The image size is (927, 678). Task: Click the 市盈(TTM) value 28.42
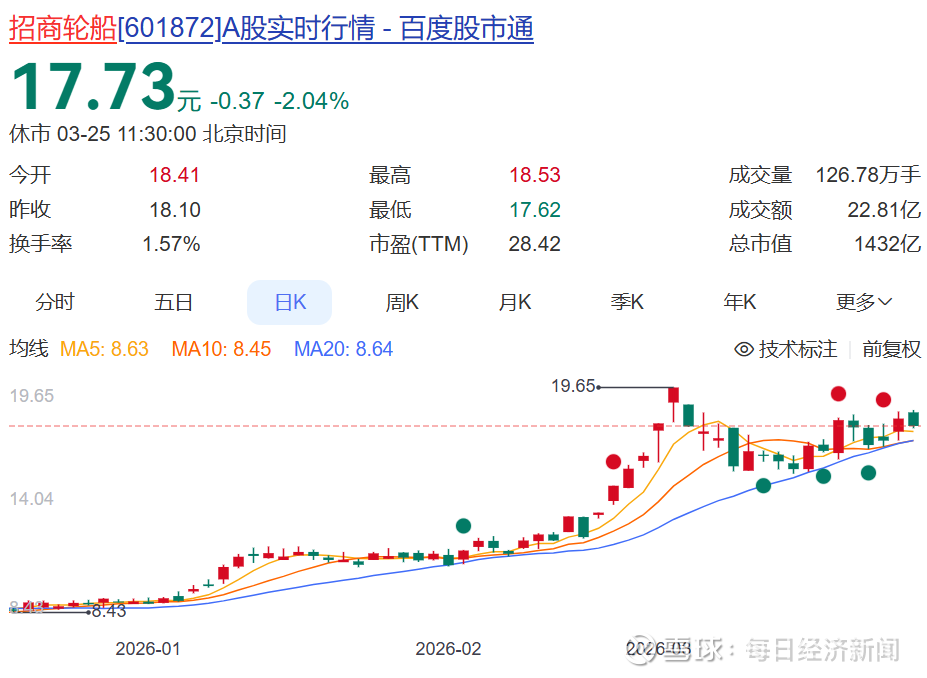[534, 244]
